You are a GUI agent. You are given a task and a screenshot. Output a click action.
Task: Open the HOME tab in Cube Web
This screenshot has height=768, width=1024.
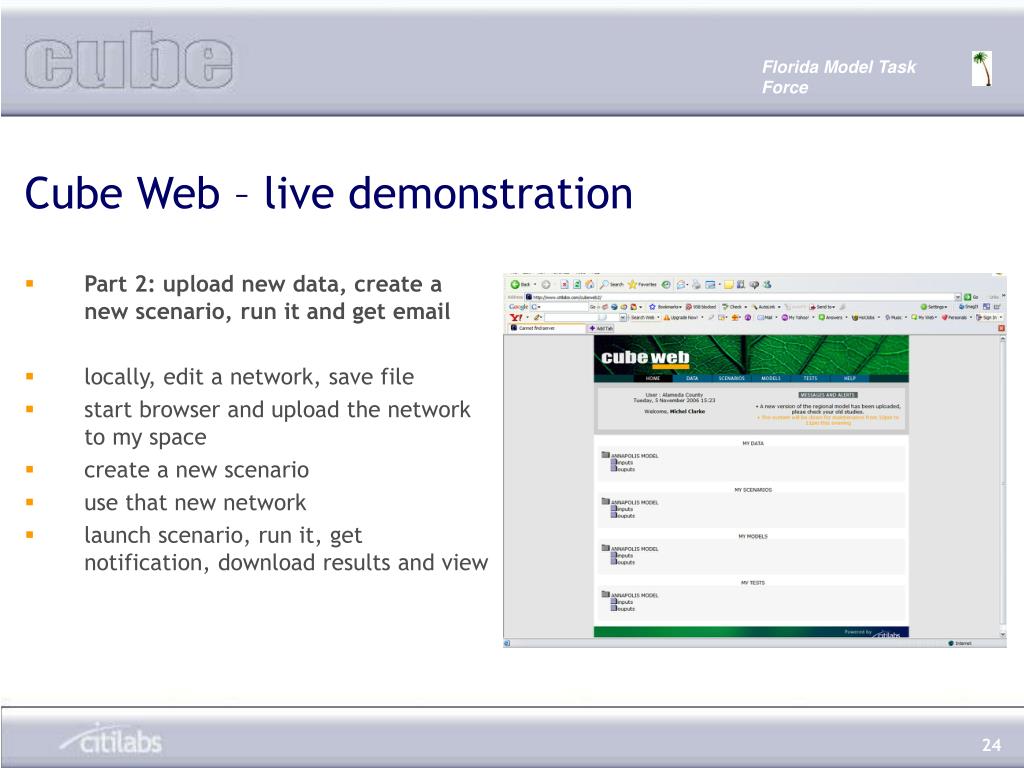(653, 378)
